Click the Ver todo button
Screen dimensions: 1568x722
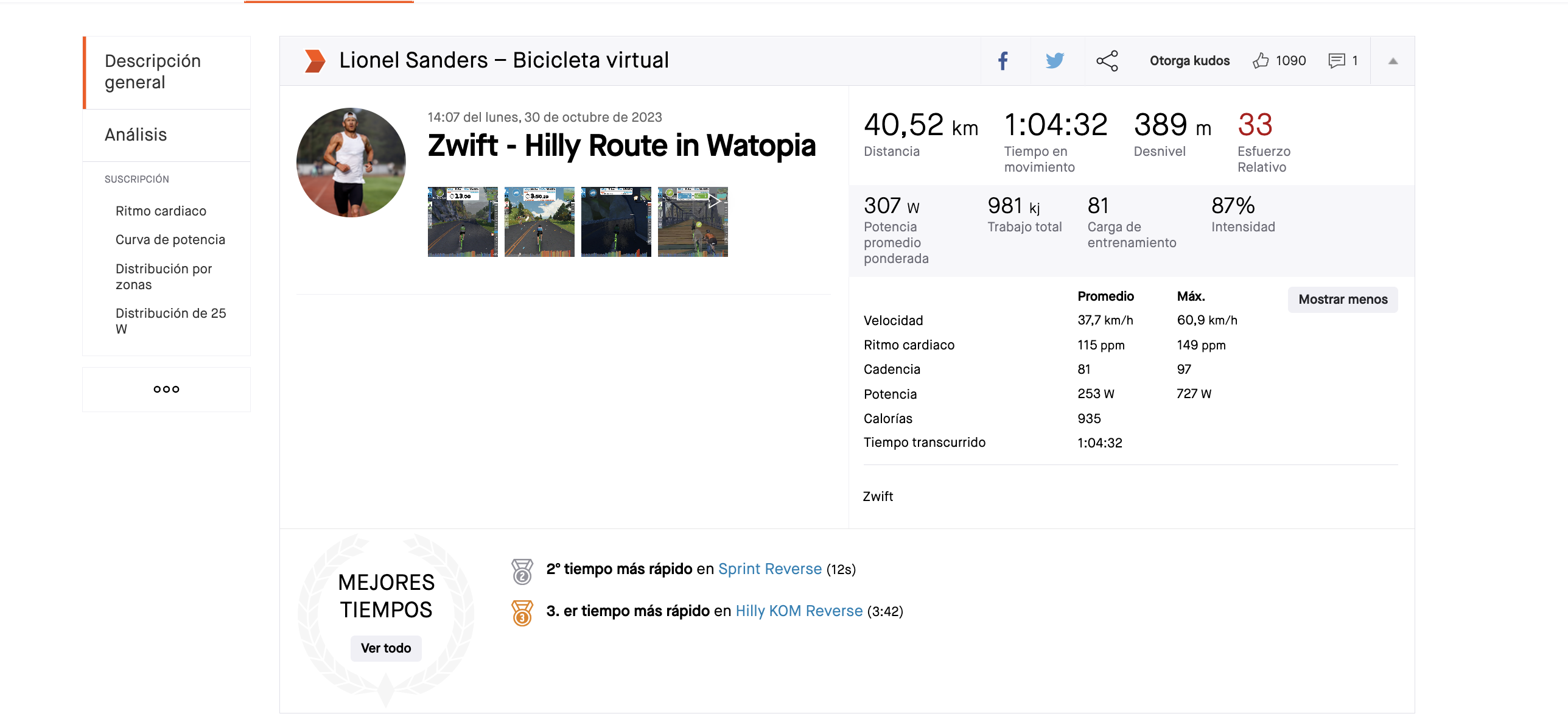[386, 648]
